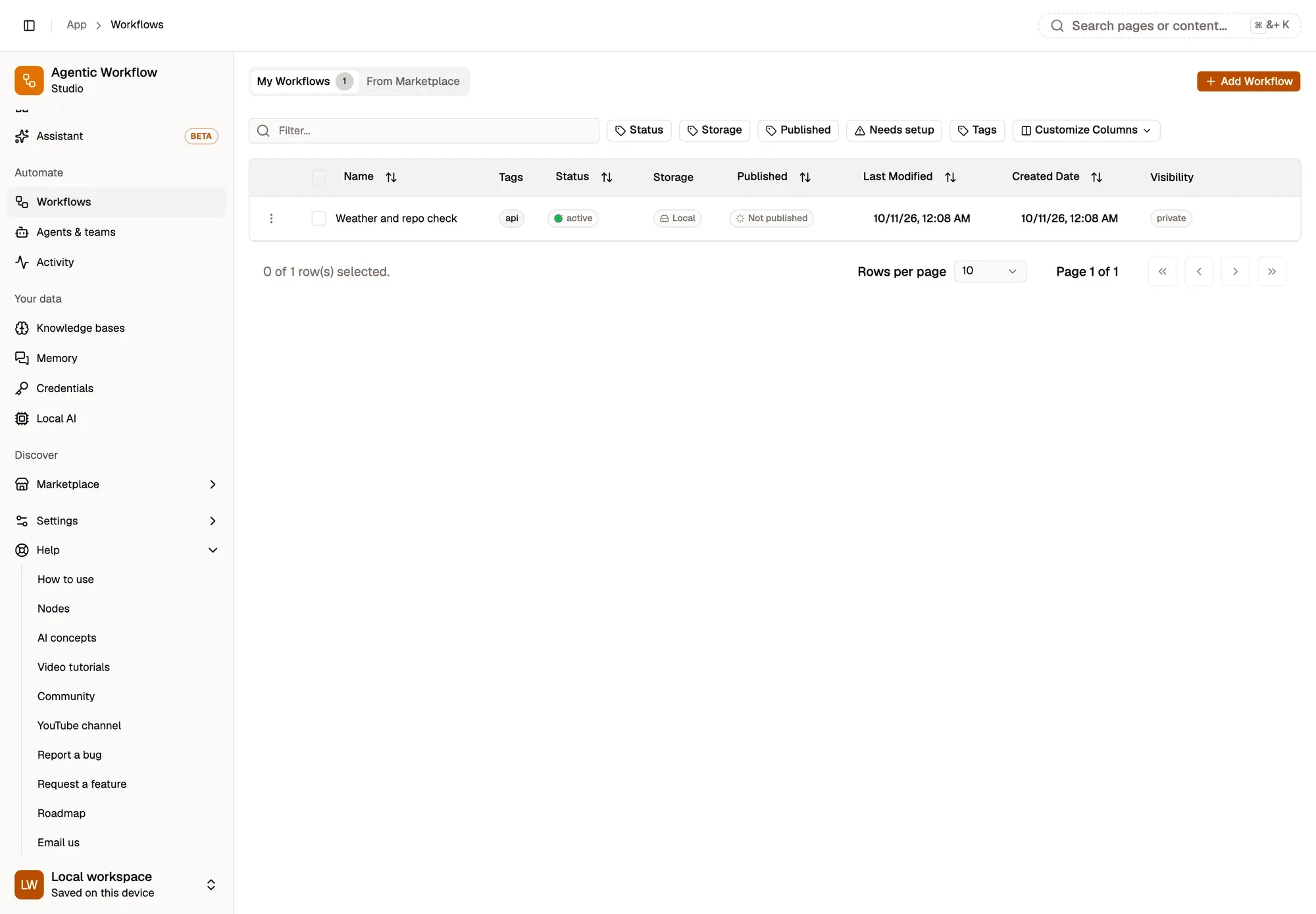Switch to My Workflows tab
Screen dimensions: 1316x914
pos(305,82)
